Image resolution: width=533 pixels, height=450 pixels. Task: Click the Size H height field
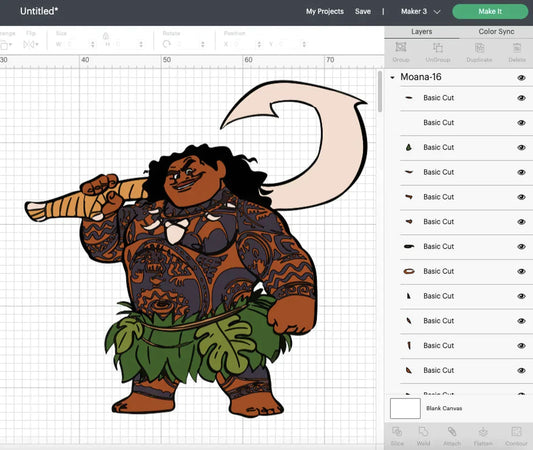point(127,45)
